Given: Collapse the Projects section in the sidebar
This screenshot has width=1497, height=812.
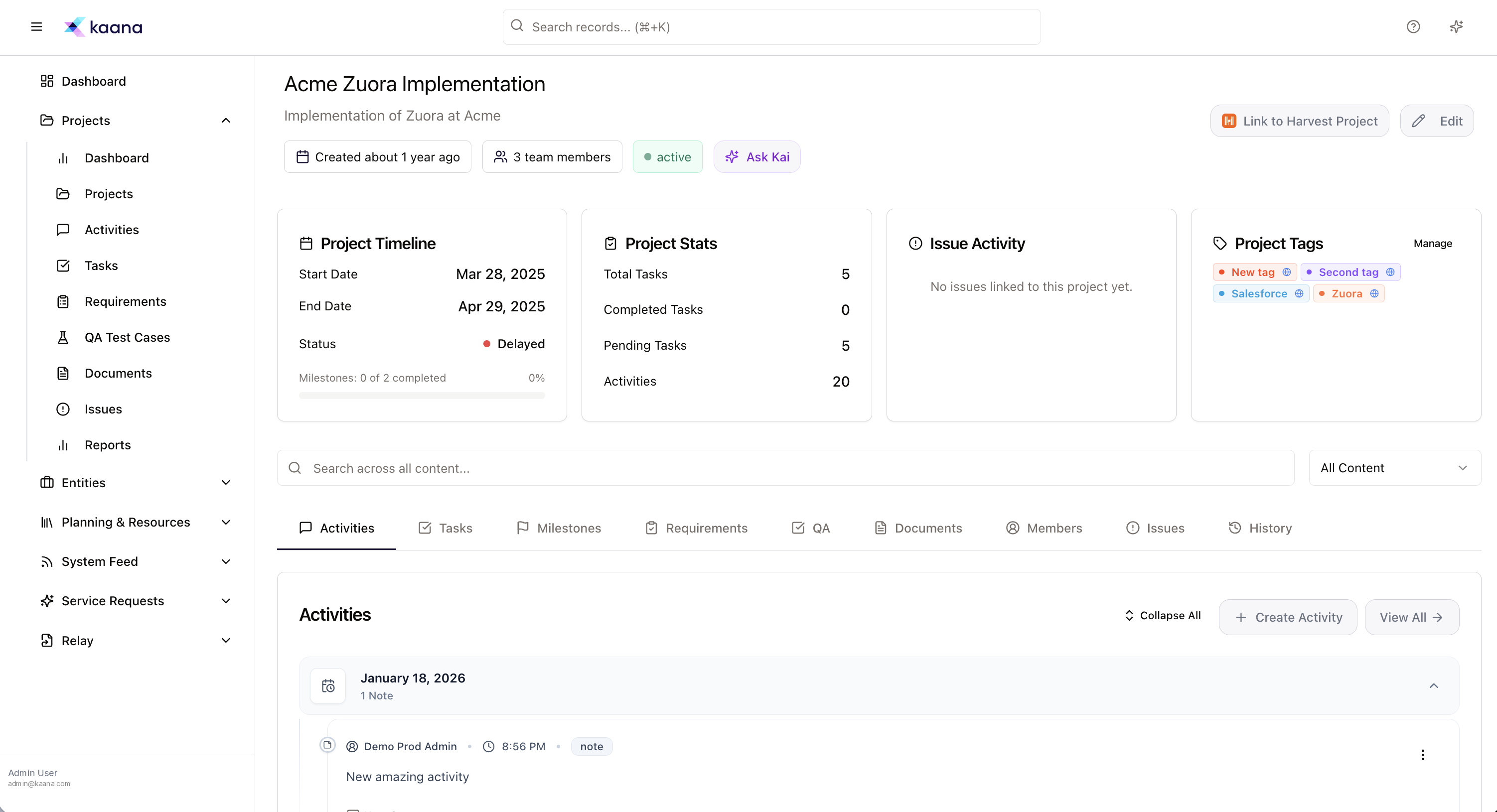Looking at the screenshot, I should click(x=226, y=120).
